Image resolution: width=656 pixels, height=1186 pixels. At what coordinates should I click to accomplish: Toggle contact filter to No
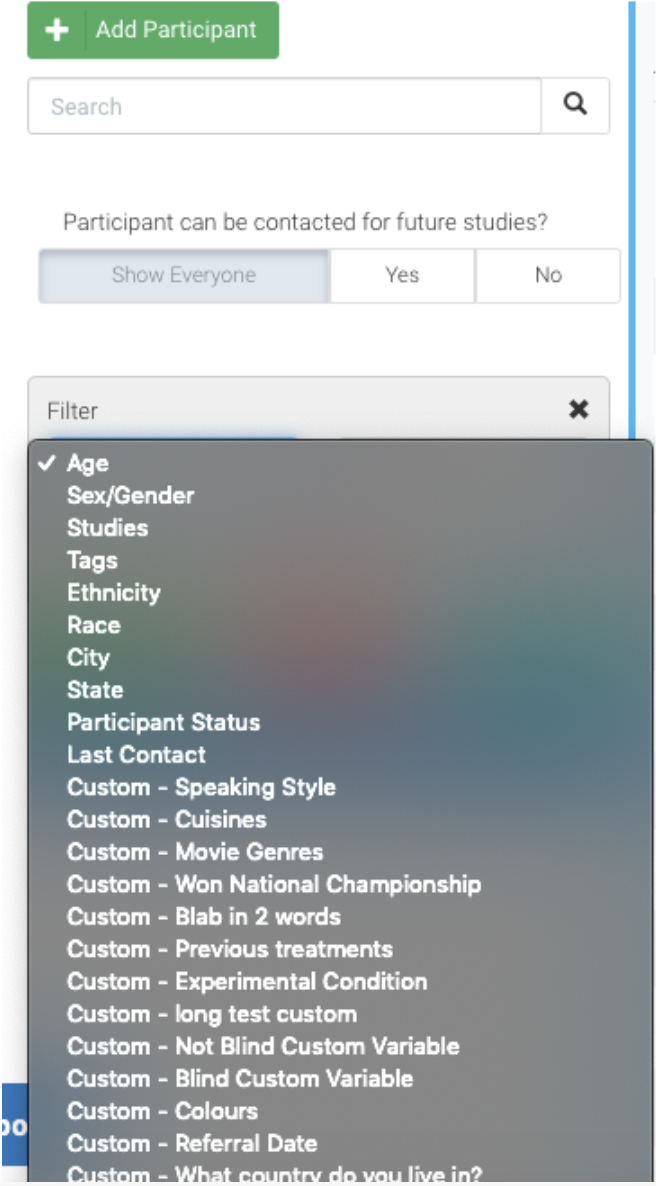coord(548,275)
